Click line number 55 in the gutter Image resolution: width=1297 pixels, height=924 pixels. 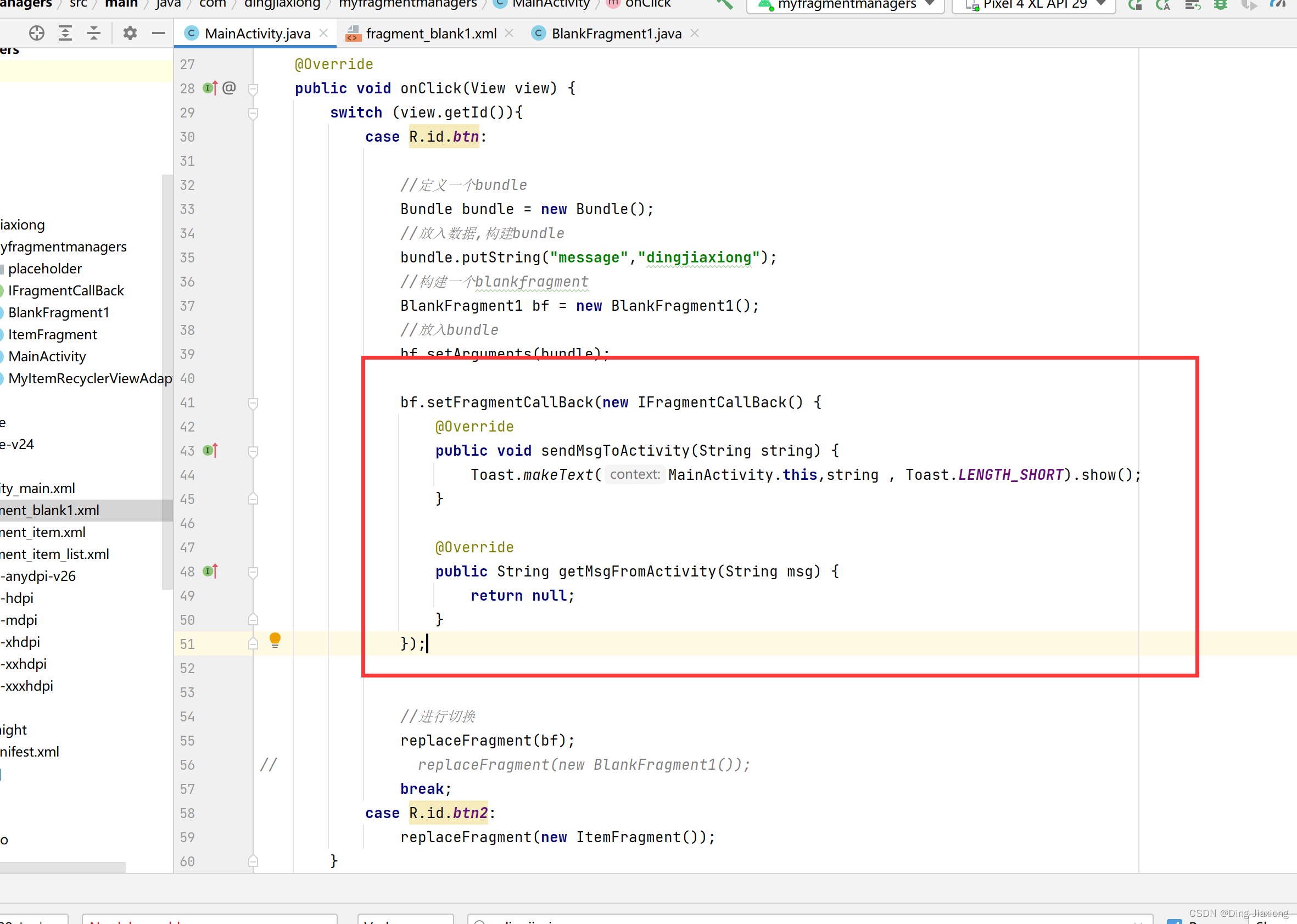[x=187, y=741]
